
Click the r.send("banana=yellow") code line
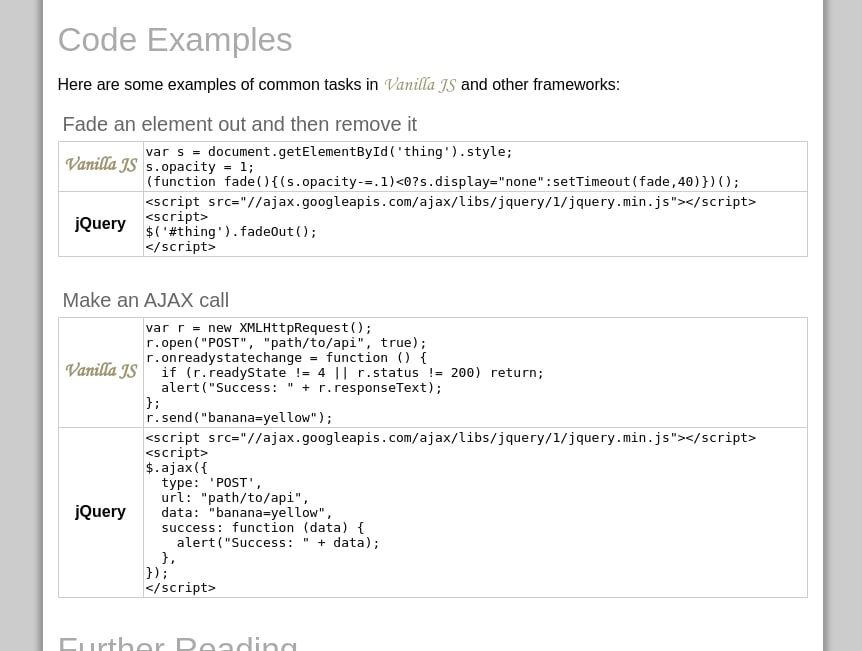click(239, 418)
